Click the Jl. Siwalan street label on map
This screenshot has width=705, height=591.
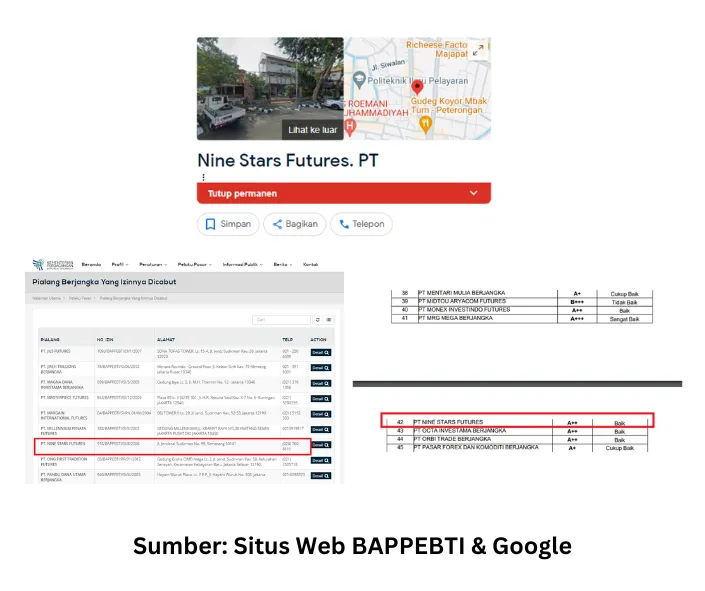click(388, 65)
